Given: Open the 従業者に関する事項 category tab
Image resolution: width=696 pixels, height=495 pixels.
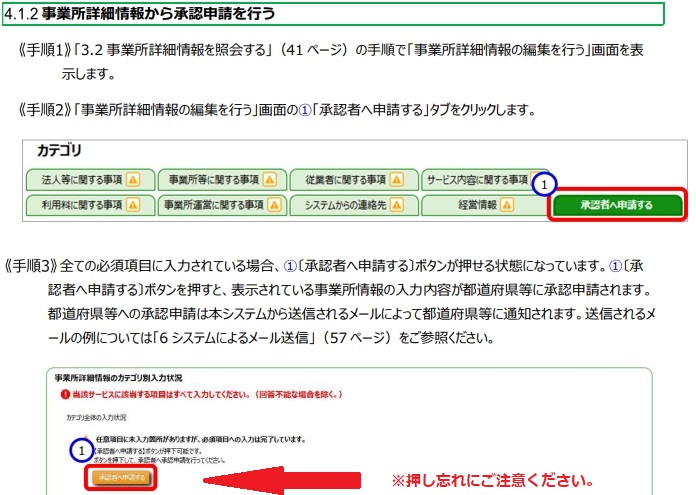Looking at the screenshot, I should click(x=354, y=180).
